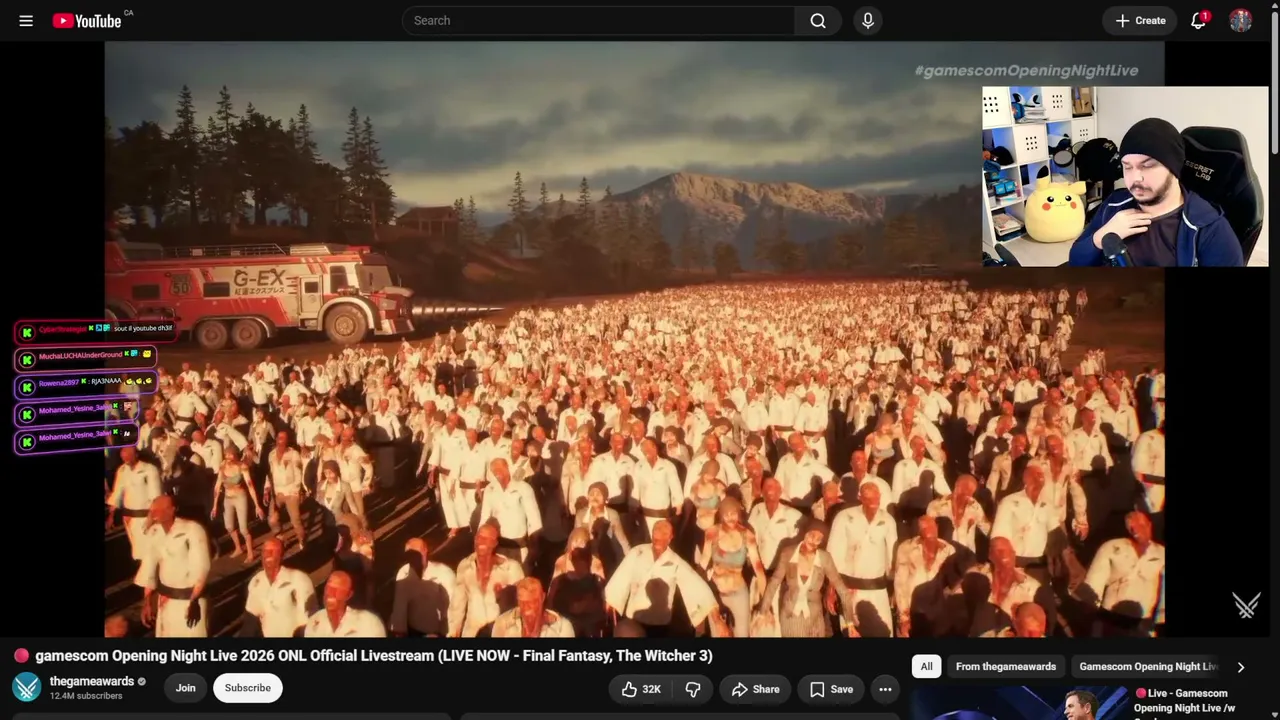Open the account avatar menu
The image size is (1280, 720).
pos(1241,20)
